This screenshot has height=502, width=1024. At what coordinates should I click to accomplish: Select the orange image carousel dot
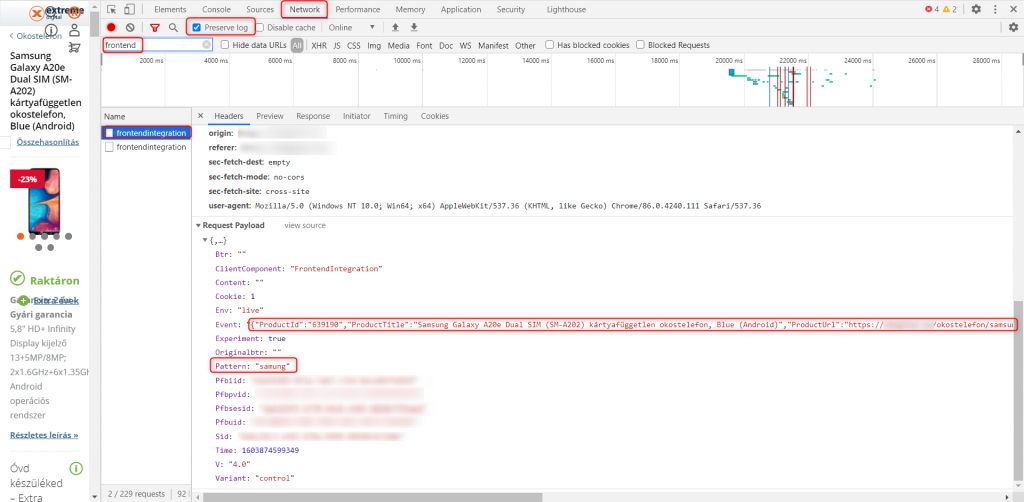click(20, 236)
